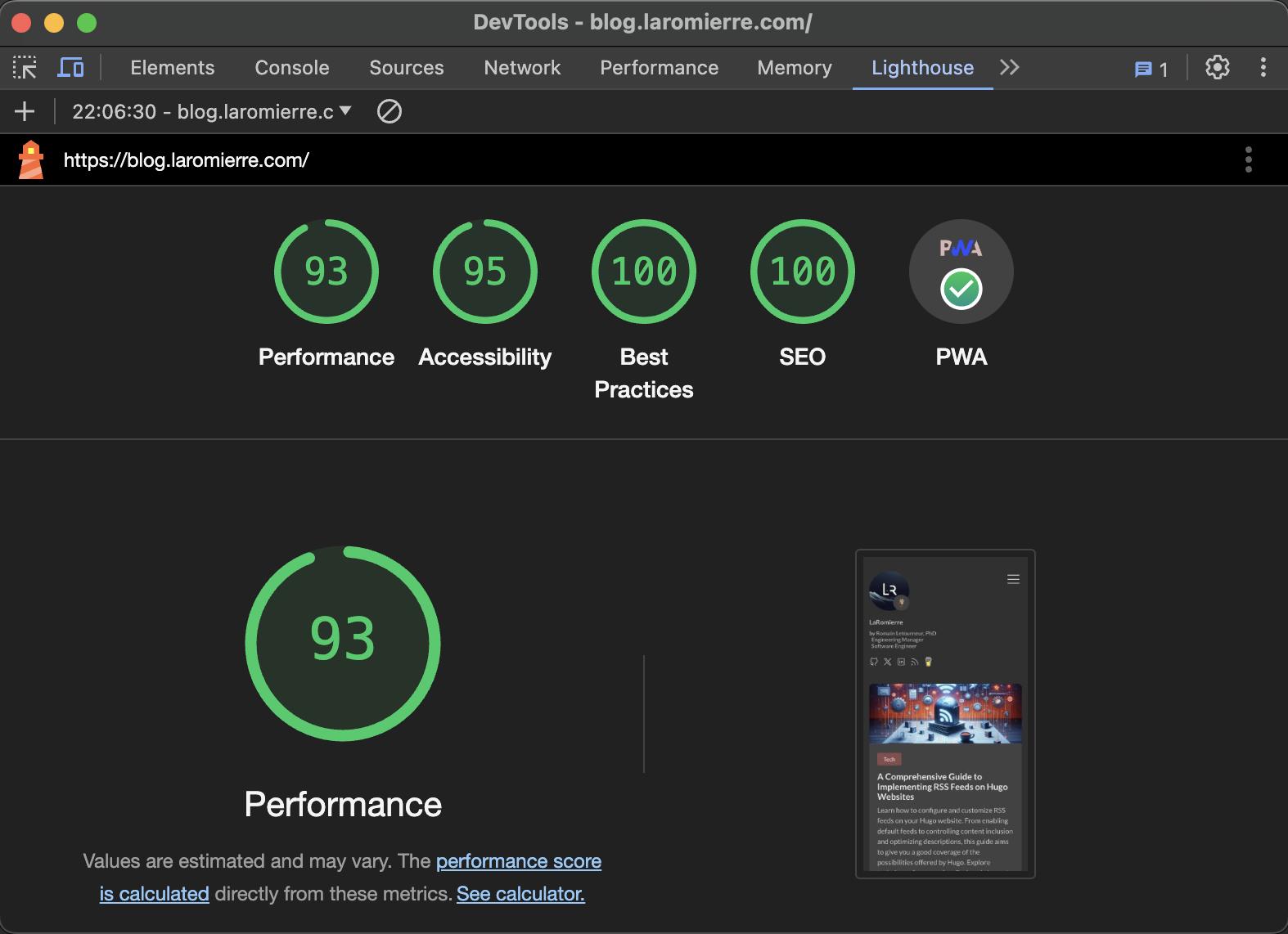Toggle the device toolbar icon
Screen dimensions: 1288x934
tap(70, 67)
